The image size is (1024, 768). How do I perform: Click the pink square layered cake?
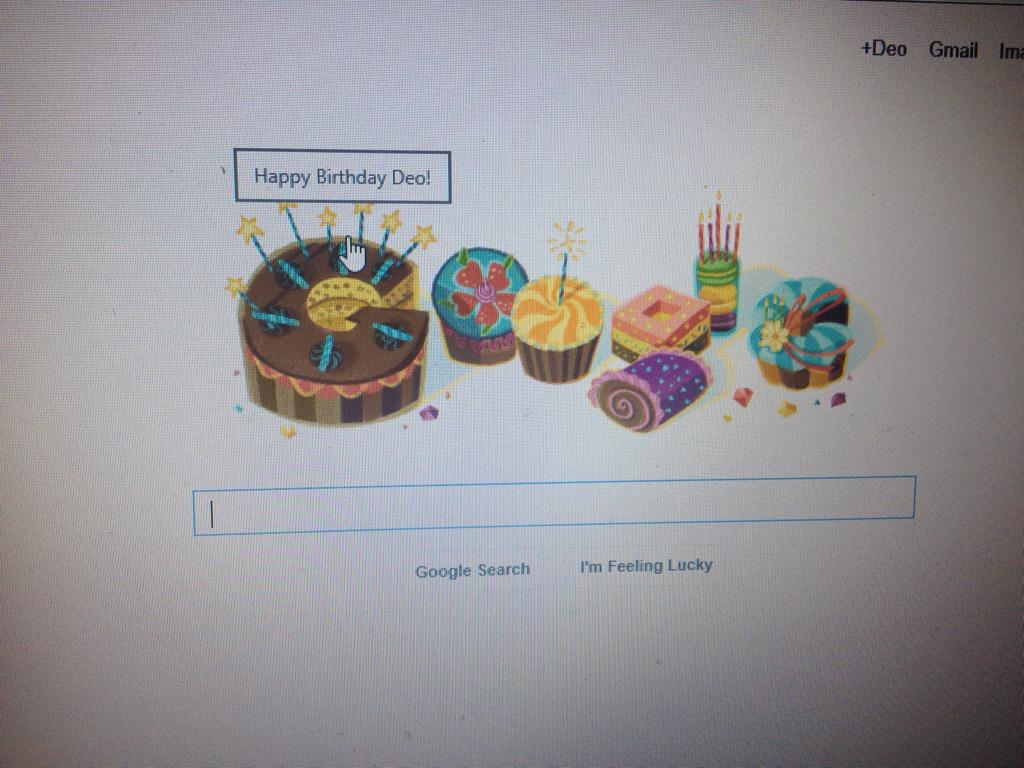click(660, 323)
